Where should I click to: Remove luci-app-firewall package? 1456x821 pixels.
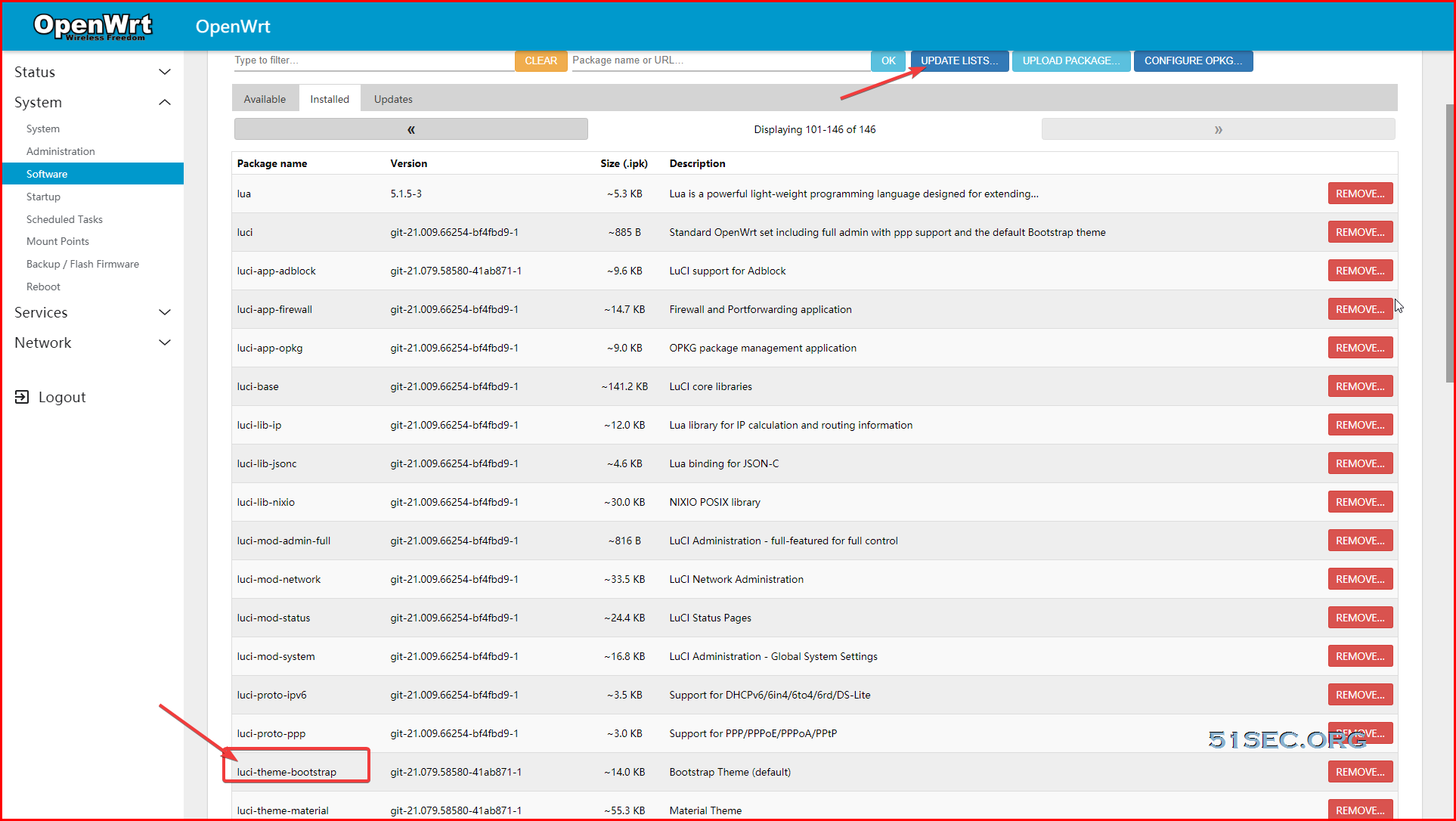tap(1360, 309)
